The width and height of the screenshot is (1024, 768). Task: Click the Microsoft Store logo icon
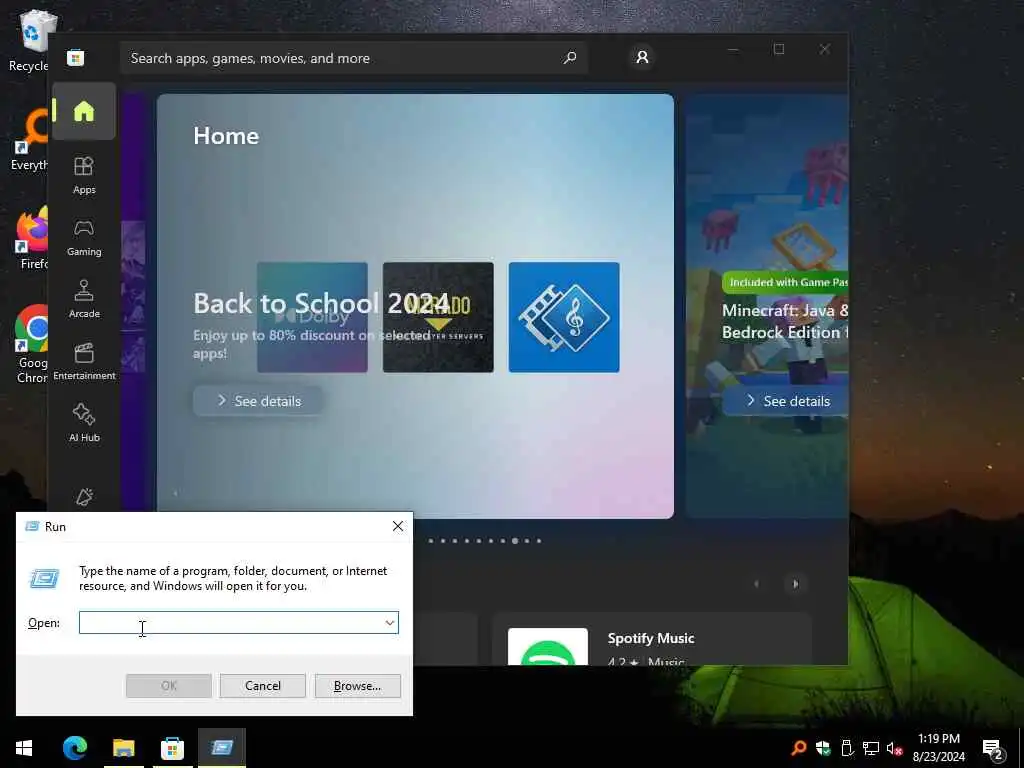76,58
